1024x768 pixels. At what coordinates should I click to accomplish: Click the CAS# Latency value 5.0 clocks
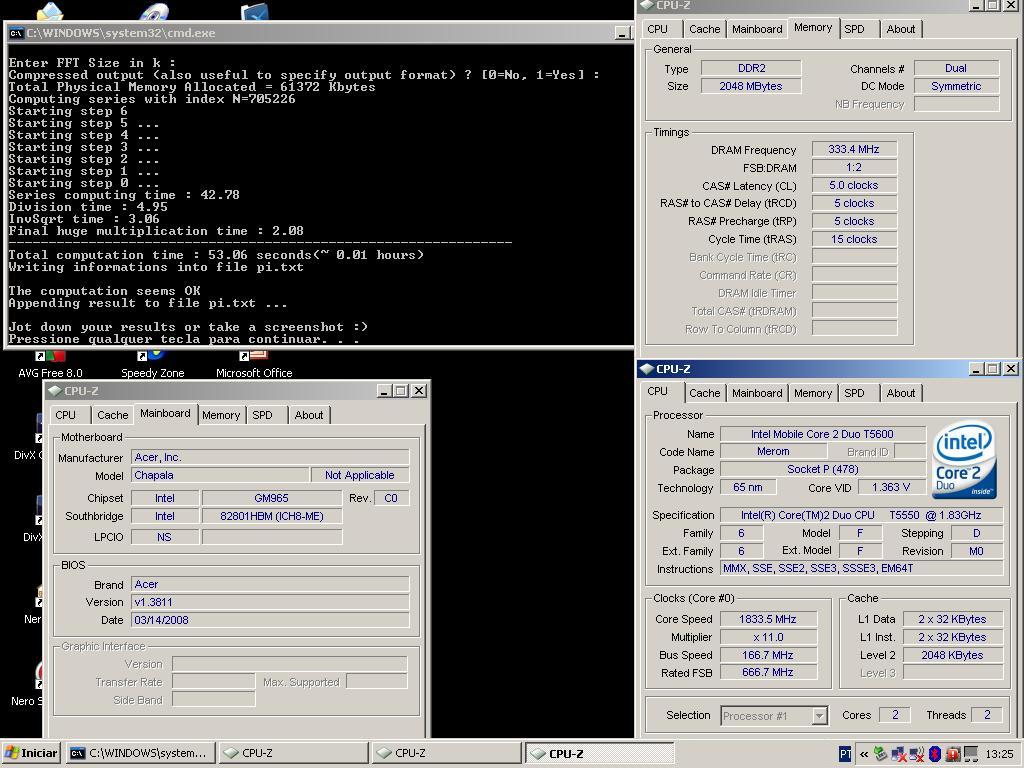[854, 185]
